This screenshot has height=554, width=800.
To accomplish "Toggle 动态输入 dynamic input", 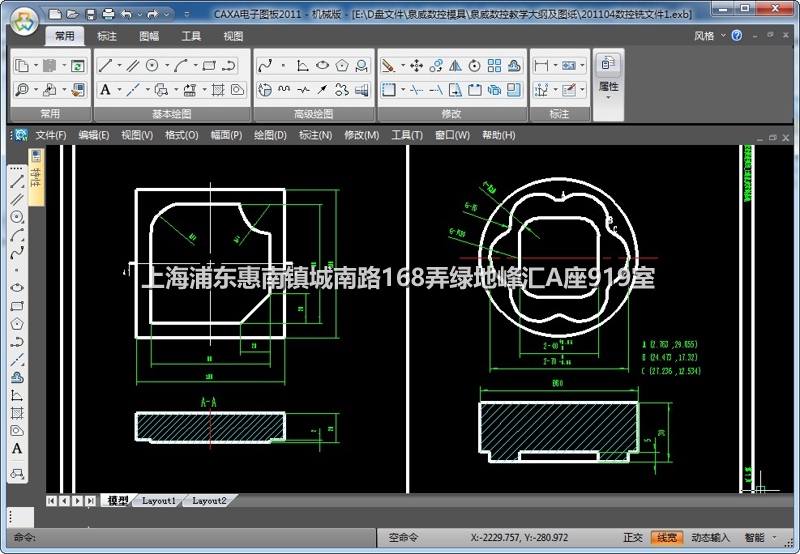I will tap(710, 538).
